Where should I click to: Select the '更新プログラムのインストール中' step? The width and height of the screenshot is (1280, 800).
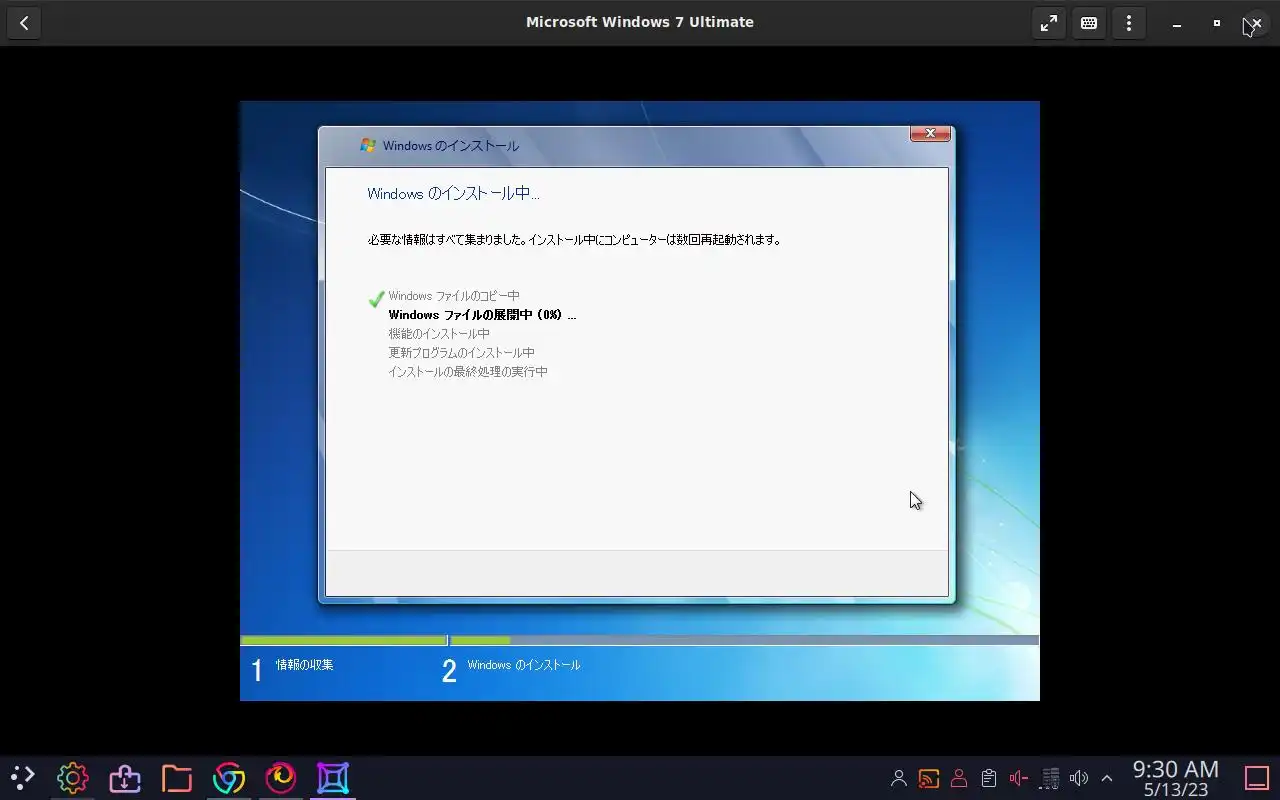(461, 353)
